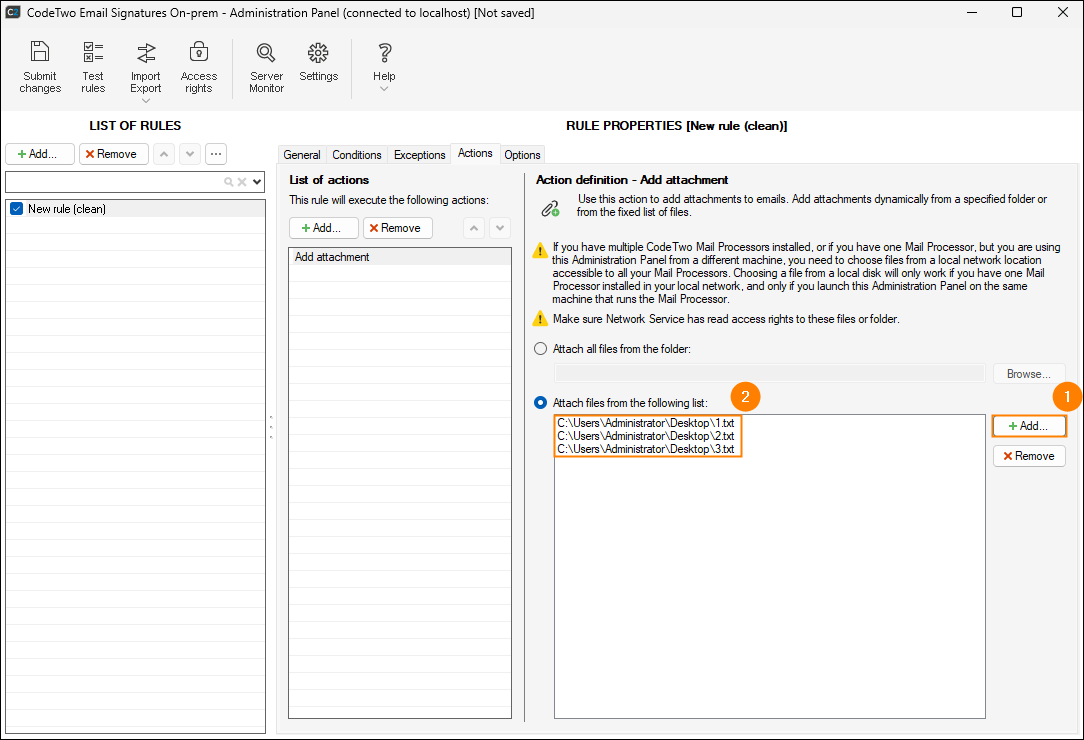The image size is (1084, 740).
Task: Expand the Help menu chevron
Action: (384, 89)
